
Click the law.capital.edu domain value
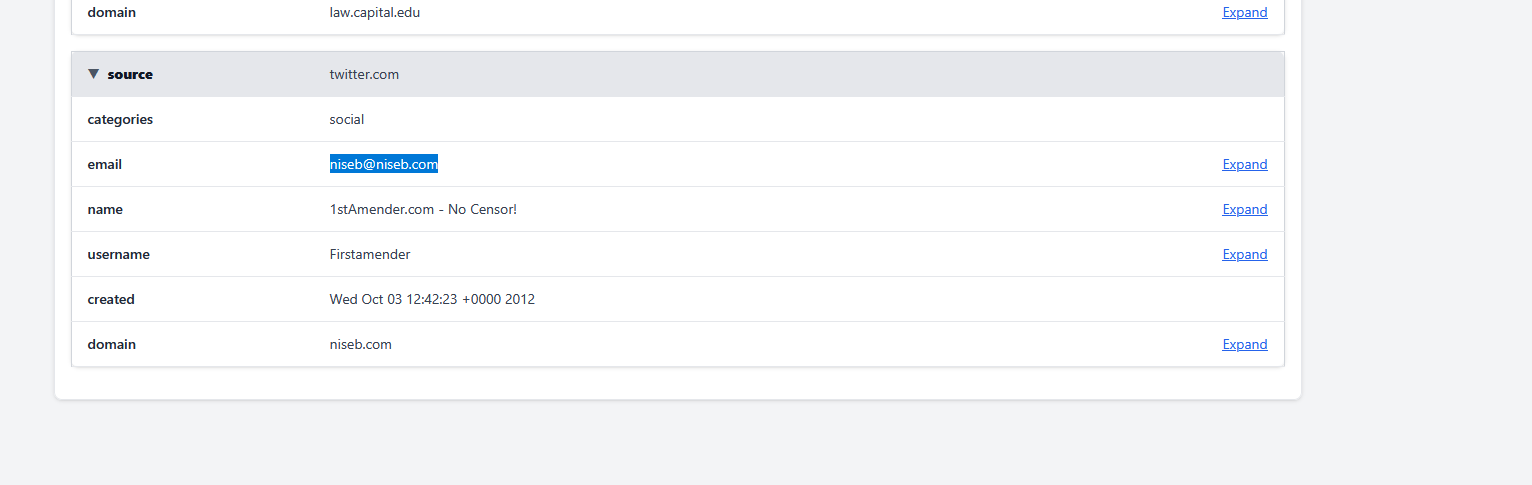click(x=375, y=13)
